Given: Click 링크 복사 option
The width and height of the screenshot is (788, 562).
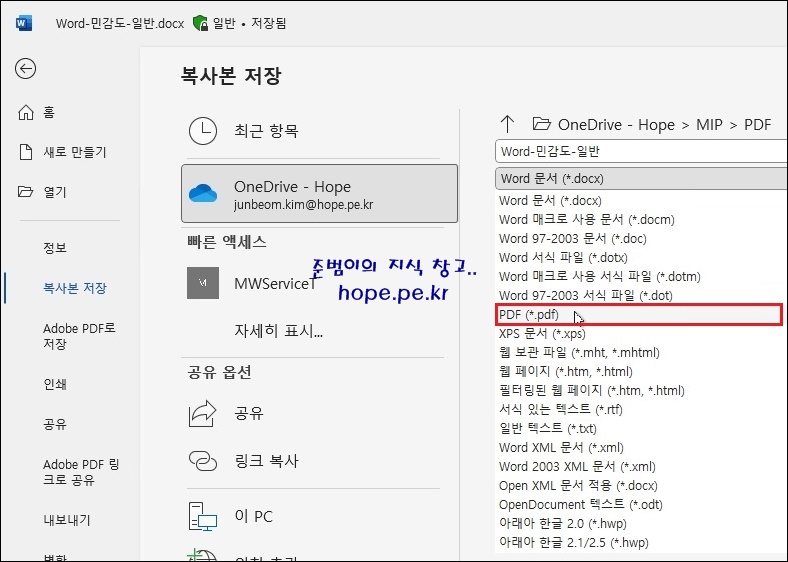Looking at the screenshot, I should pos(266,461).
